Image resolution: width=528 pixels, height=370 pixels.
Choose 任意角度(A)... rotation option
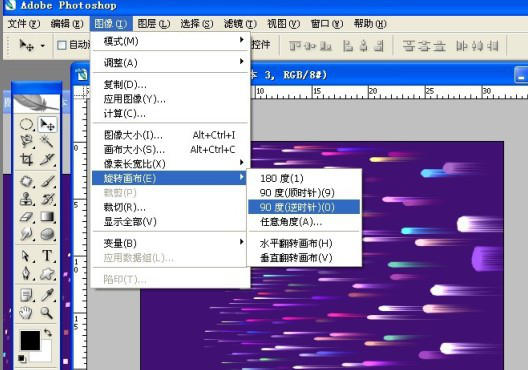click(304, 222)
